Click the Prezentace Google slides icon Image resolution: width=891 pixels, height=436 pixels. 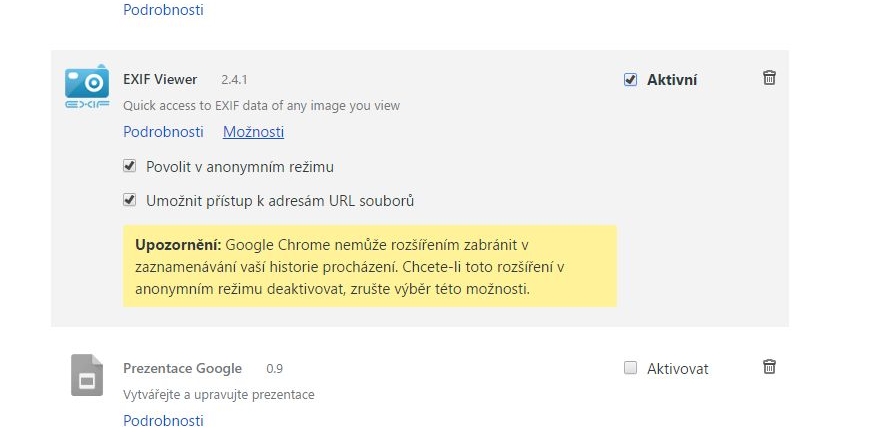coord(87,376)
